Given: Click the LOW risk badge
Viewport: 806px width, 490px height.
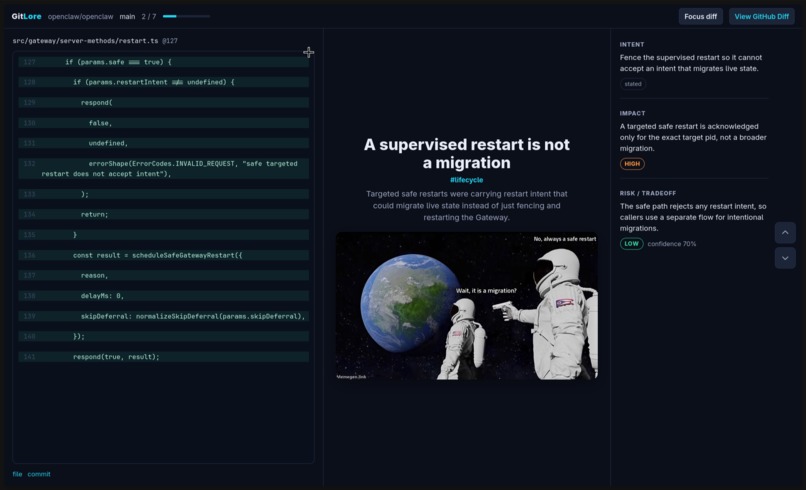Looking at the screenshot, I should pos(631,244).
